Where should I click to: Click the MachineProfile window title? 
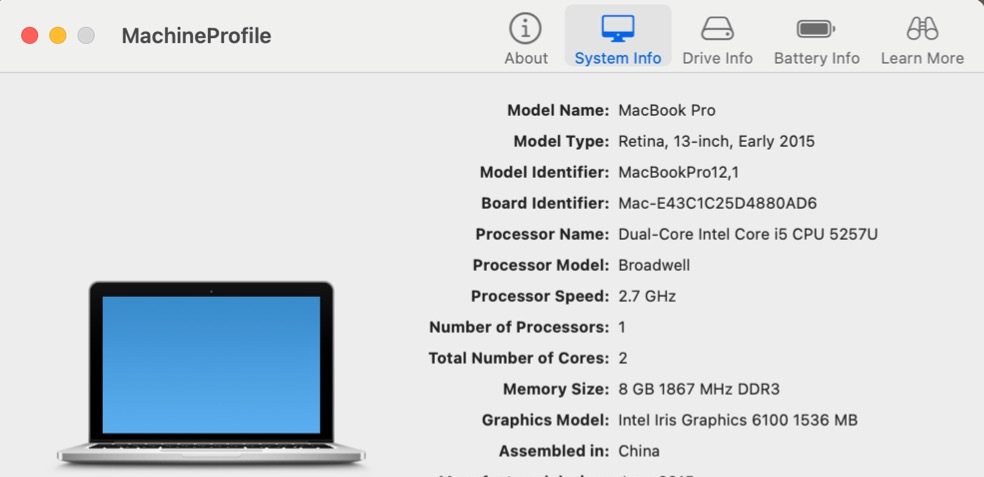pyautogui.click(x=196, y=36)
